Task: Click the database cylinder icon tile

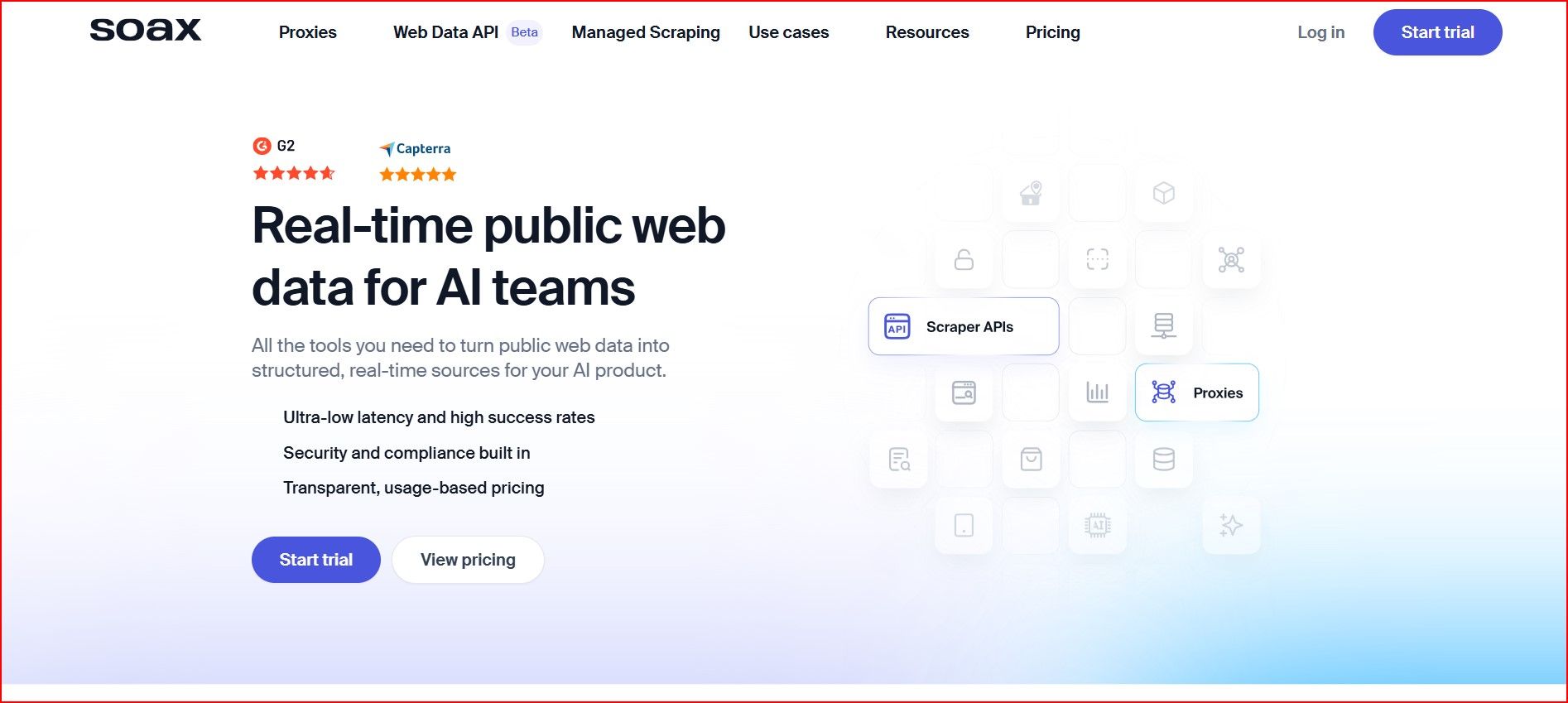Action: coord(1163,459)
